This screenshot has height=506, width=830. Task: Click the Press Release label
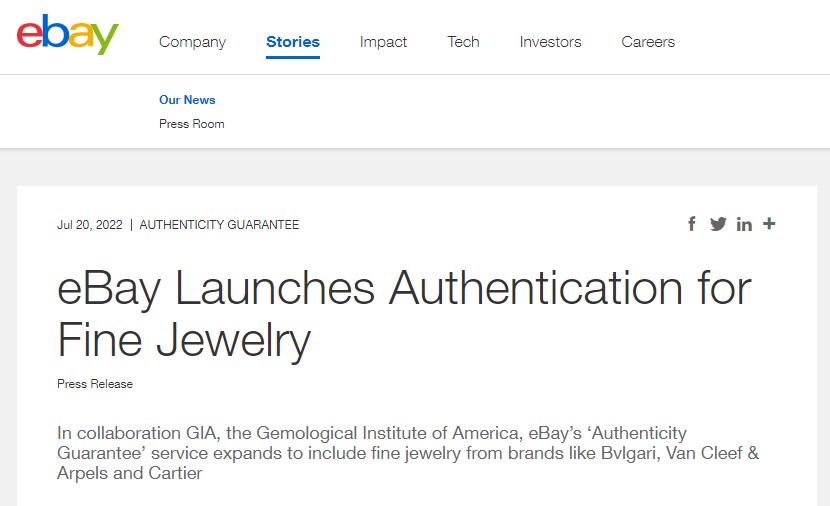(x=95, y=384)
